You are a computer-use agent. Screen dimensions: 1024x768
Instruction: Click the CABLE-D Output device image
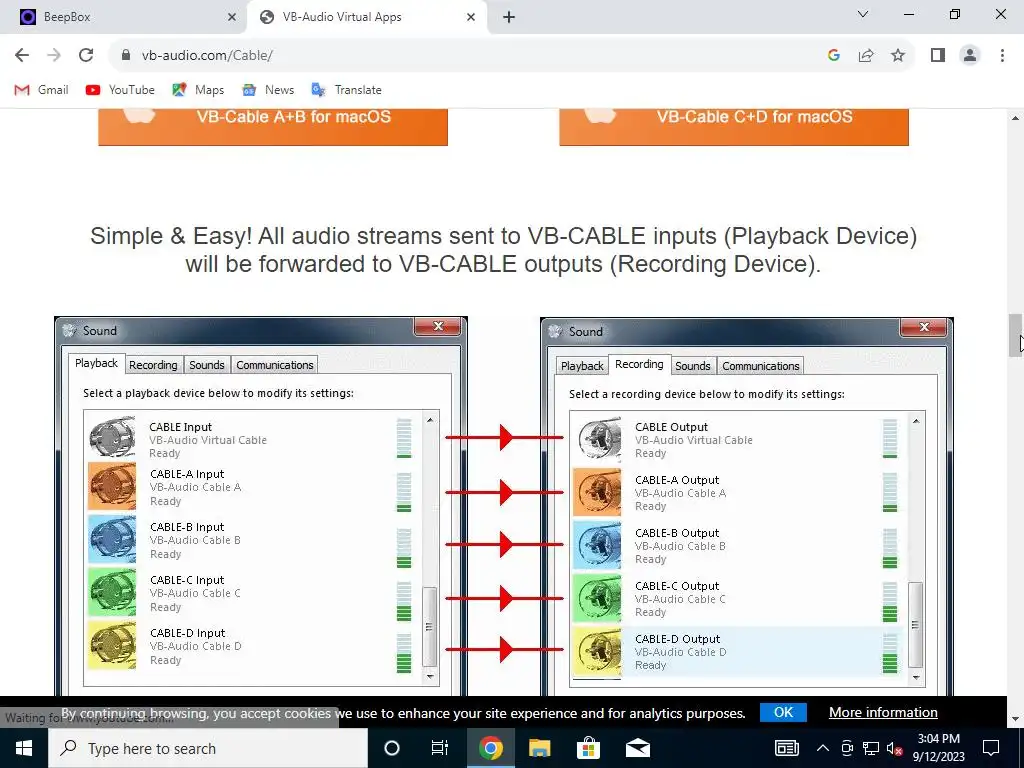click(597, 650)
